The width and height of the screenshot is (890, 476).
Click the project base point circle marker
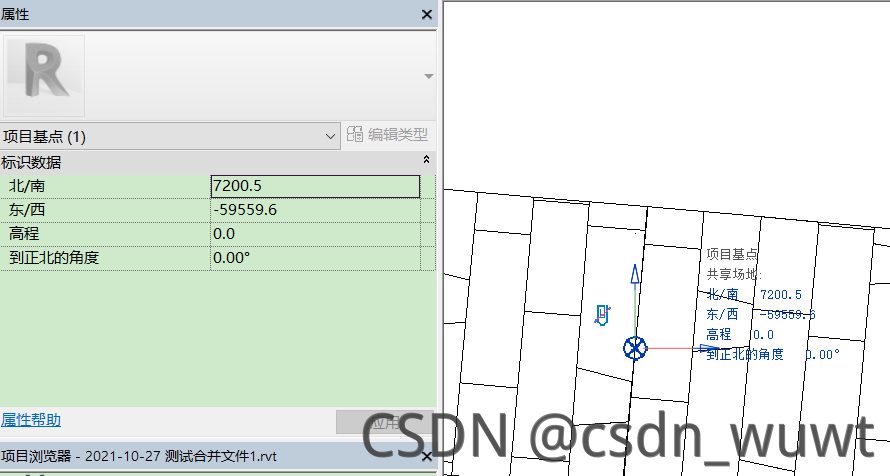pyautogui.click(x=635, y=348)
